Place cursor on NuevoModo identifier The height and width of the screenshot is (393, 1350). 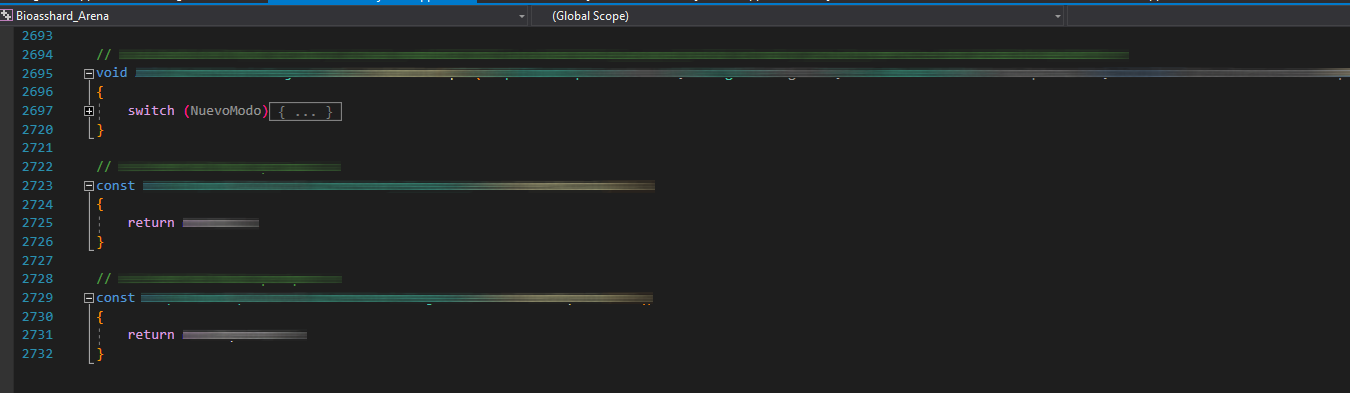(x=226, y=111)
